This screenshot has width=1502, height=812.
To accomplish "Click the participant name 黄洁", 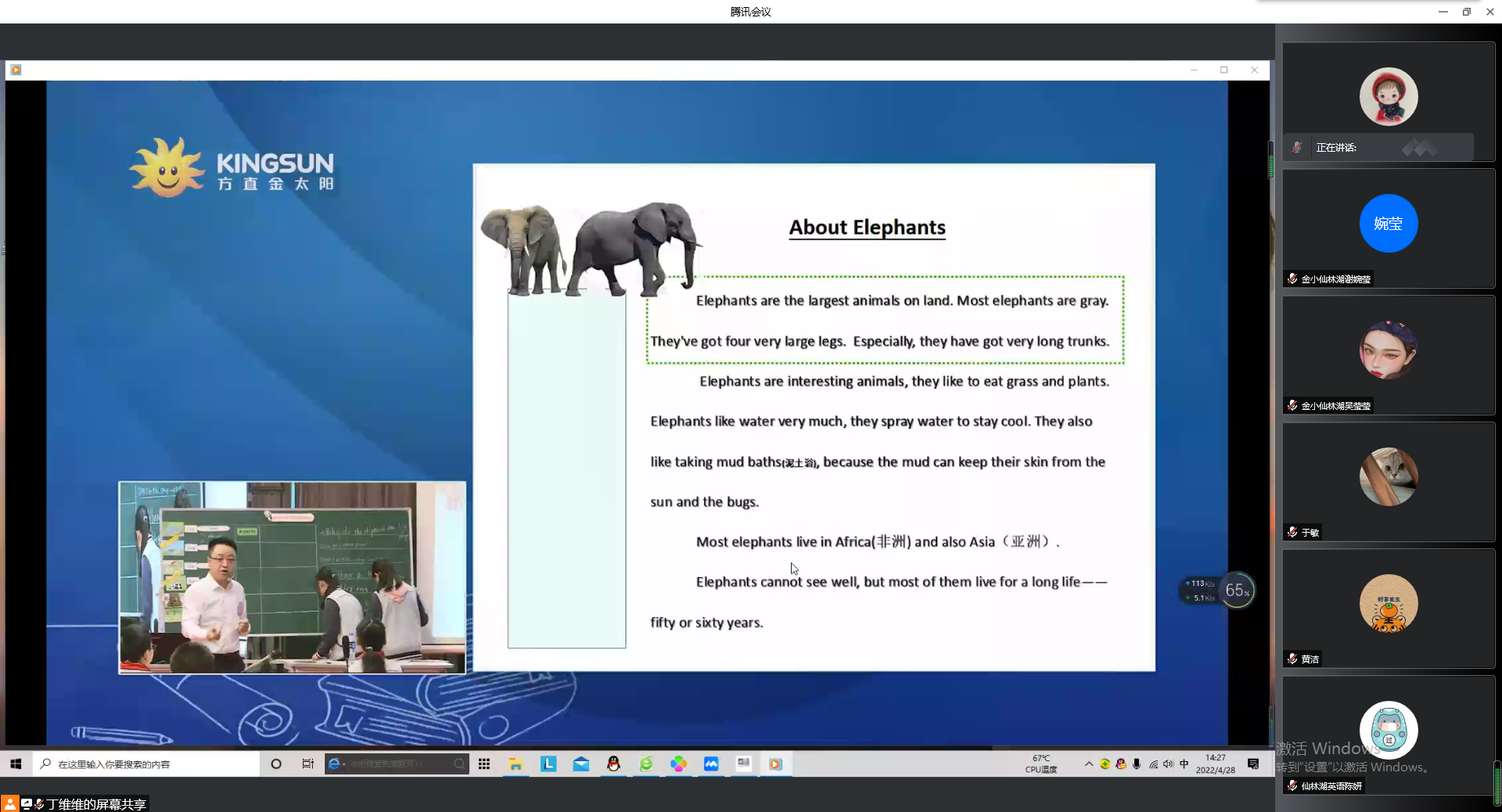I will (1310, 659).
